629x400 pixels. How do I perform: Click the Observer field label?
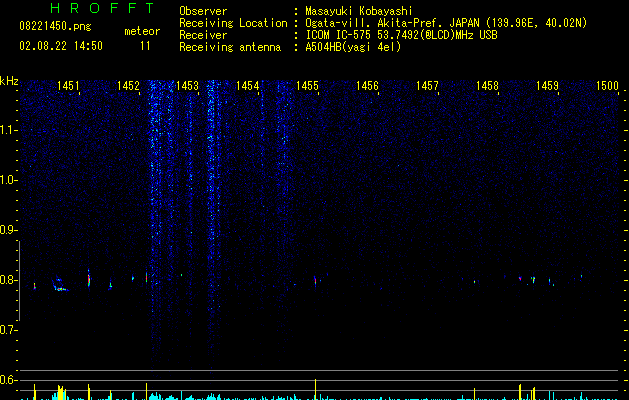point(203,11)
